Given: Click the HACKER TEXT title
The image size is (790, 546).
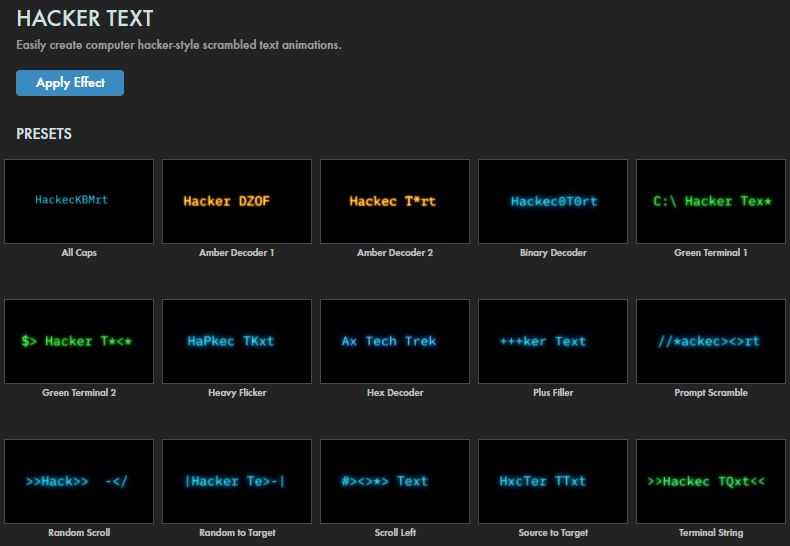Looking at the screenshot, I should tap(85, 19).
